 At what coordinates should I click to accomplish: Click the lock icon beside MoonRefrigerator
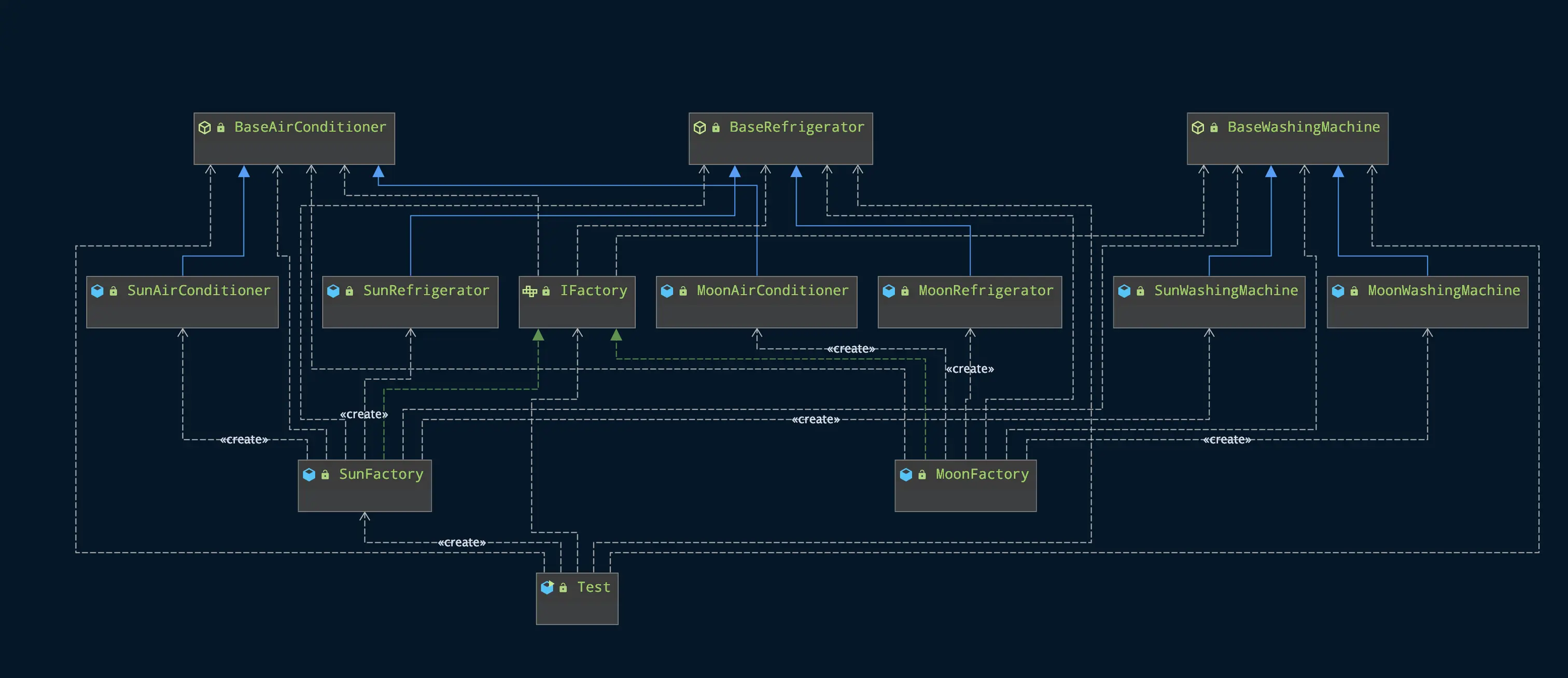905,291
